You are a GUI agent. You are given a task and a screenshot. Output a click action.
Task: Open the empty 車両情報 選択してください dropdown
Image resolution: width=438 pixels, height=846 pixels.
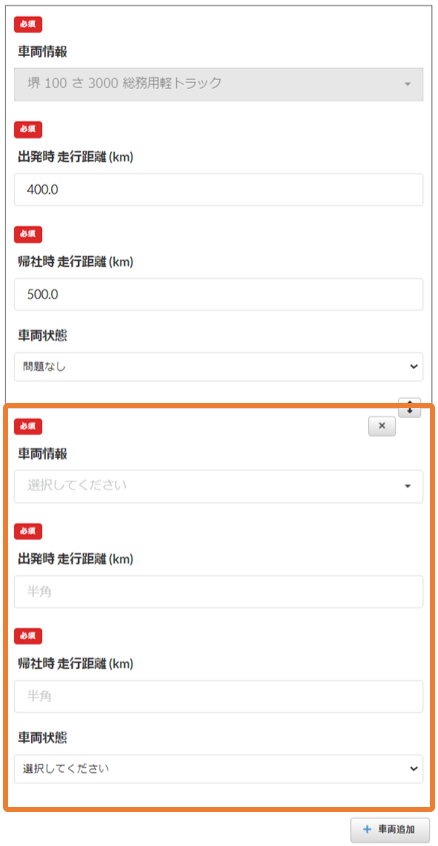[218, 486]
